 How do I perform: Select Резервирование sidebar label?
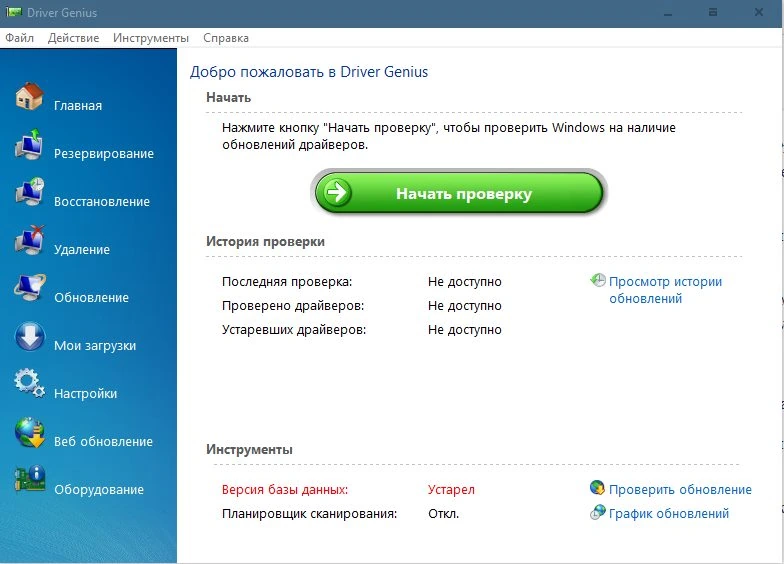coord(104,154)
